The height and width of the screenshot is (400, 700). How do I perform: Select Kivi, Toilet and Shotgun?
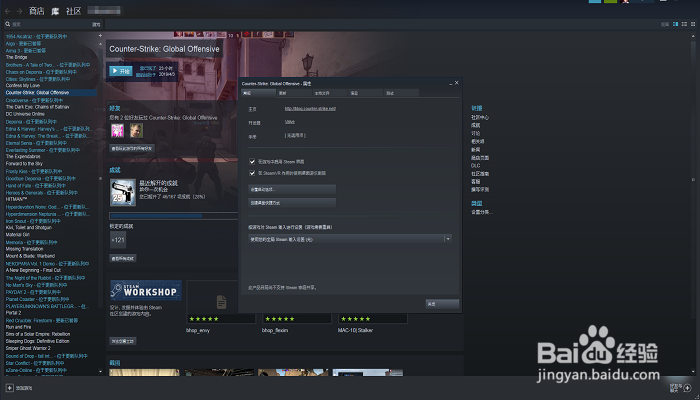(x=29, y=227)
